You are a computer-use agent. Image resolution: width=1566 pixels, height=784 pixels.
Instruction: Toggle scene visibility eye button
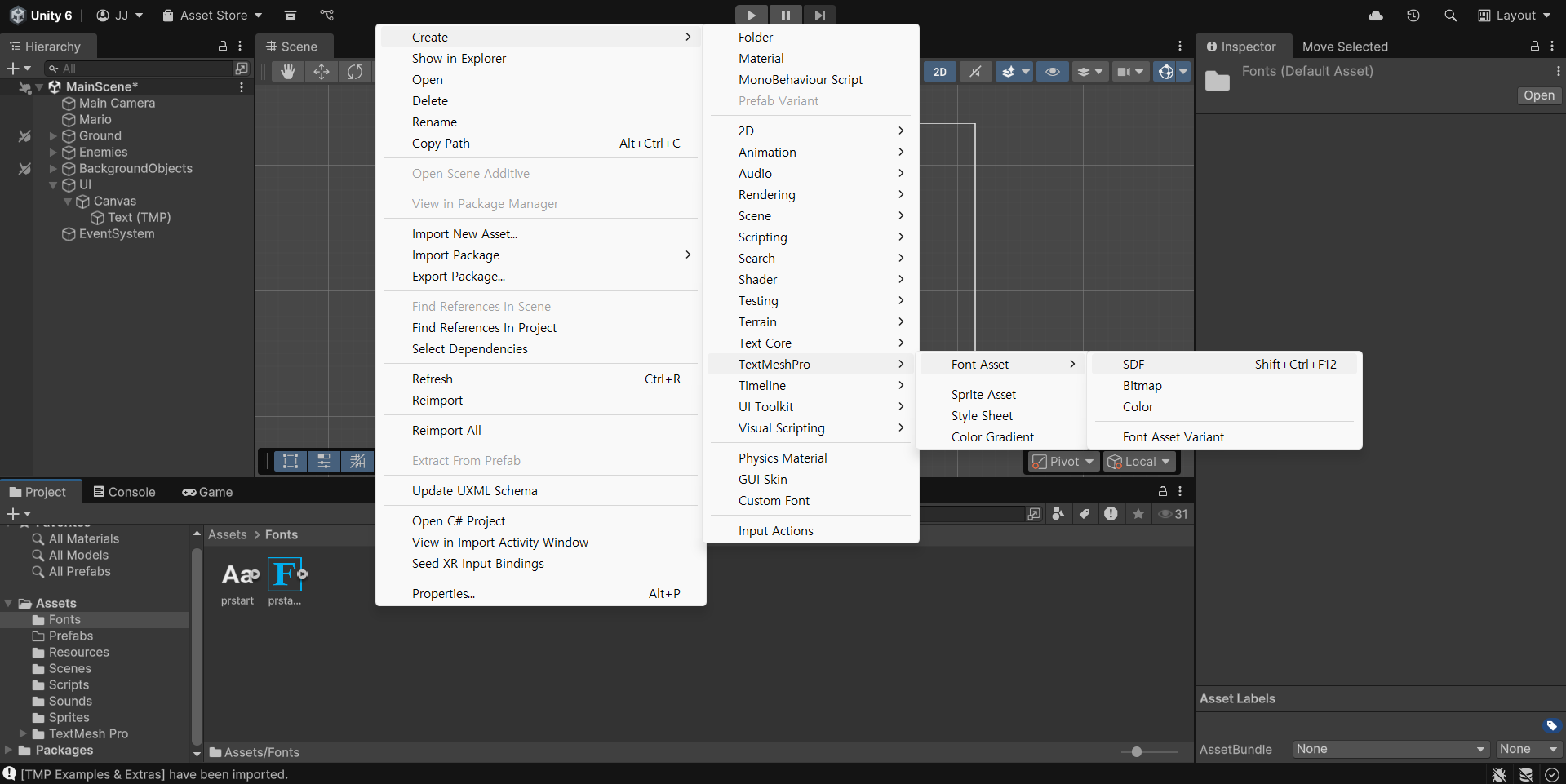point(1053,72)
